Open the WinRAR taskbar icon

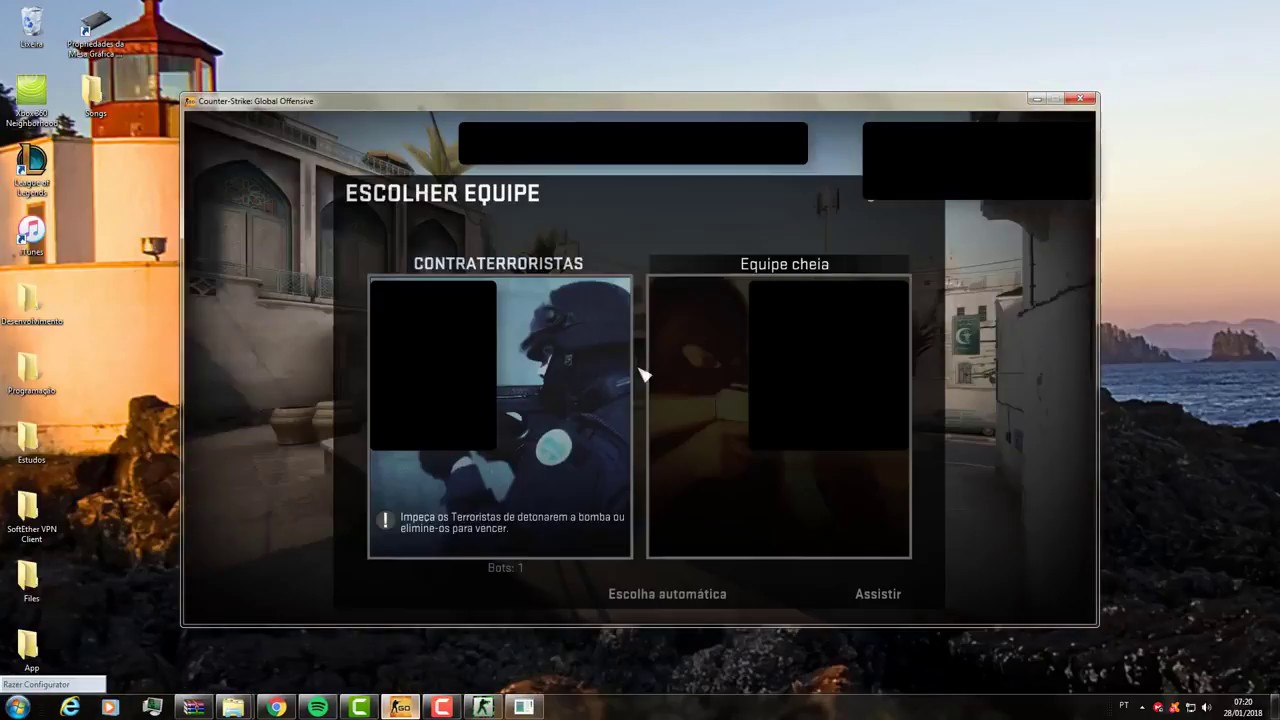pos(194,707)
